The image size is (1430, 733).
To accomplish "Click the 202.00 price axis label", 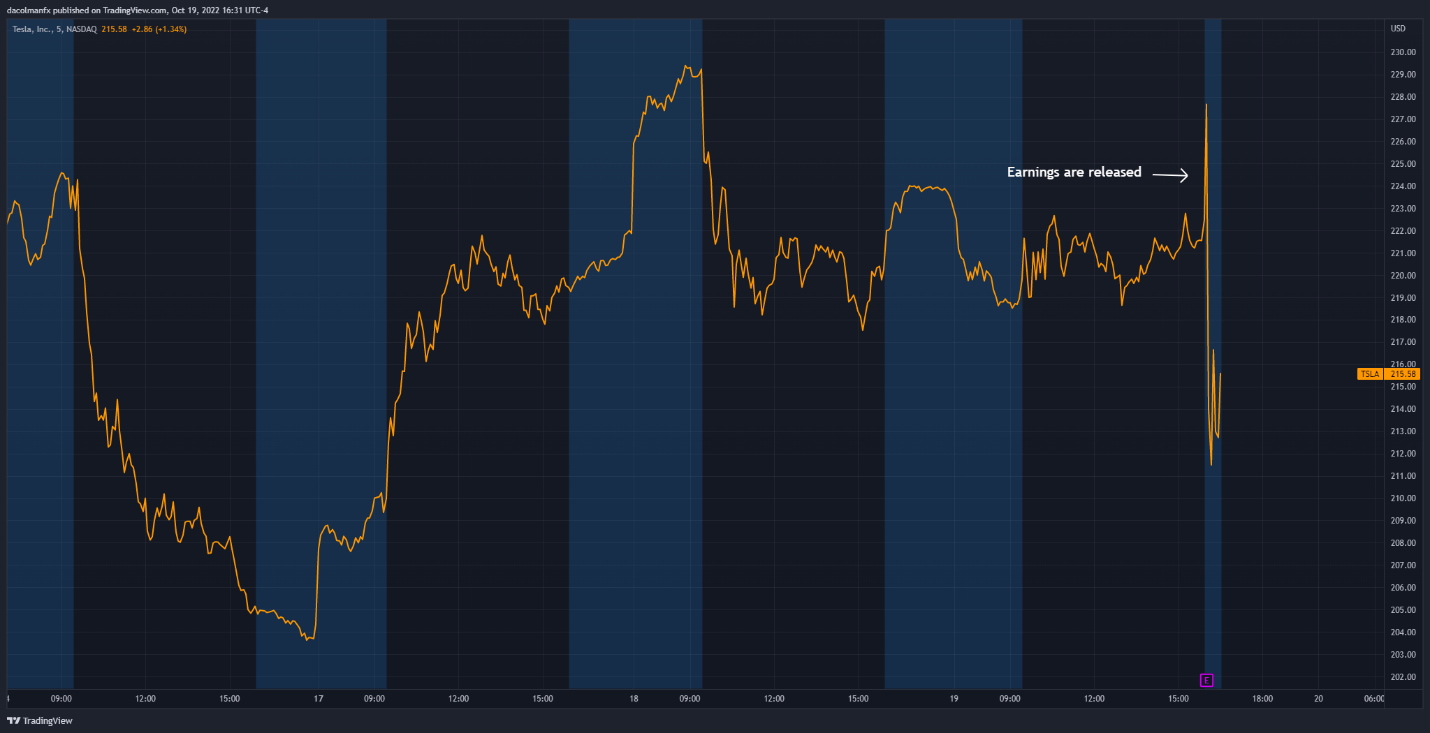I will pos(1402,677).
